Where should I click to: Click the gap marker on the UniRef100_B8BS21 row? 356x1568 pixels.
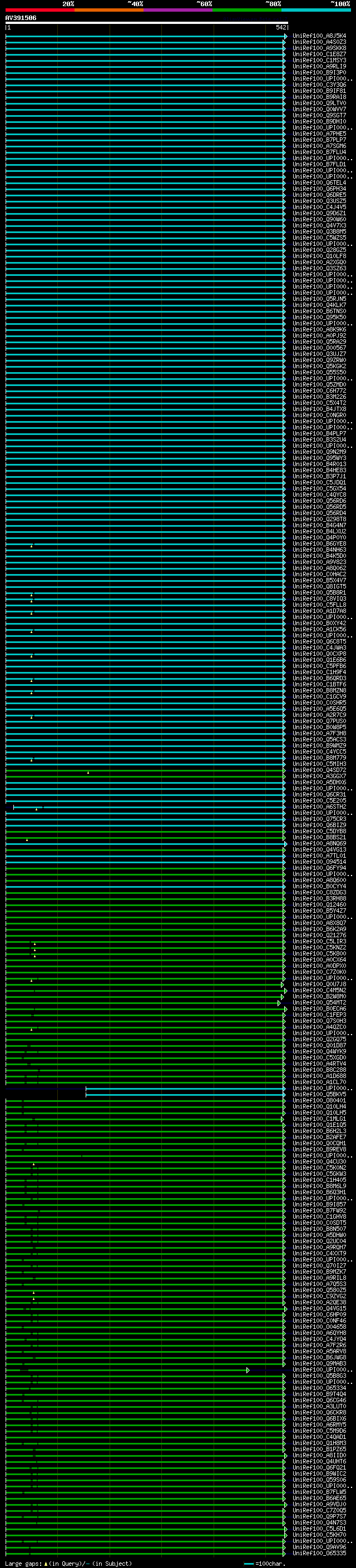[27, 839]
